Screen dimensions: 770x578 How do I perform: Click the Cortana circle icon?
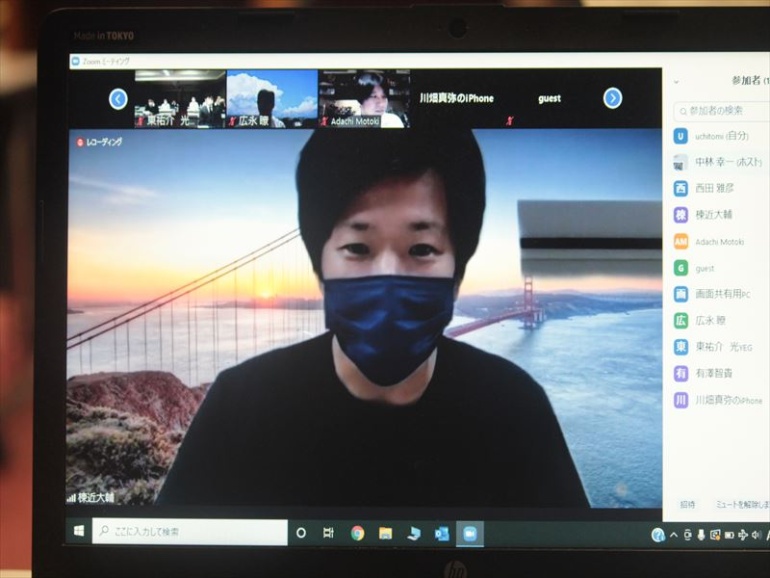click(x=301, y=534)
